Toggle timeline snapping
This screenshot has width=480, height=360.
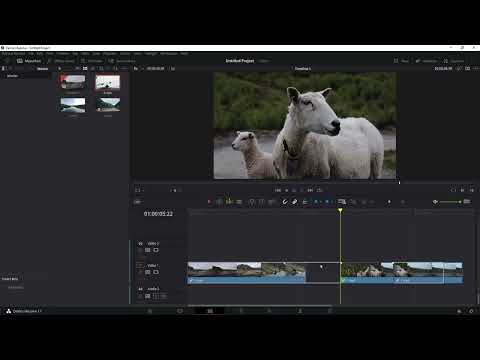[285, 202]
